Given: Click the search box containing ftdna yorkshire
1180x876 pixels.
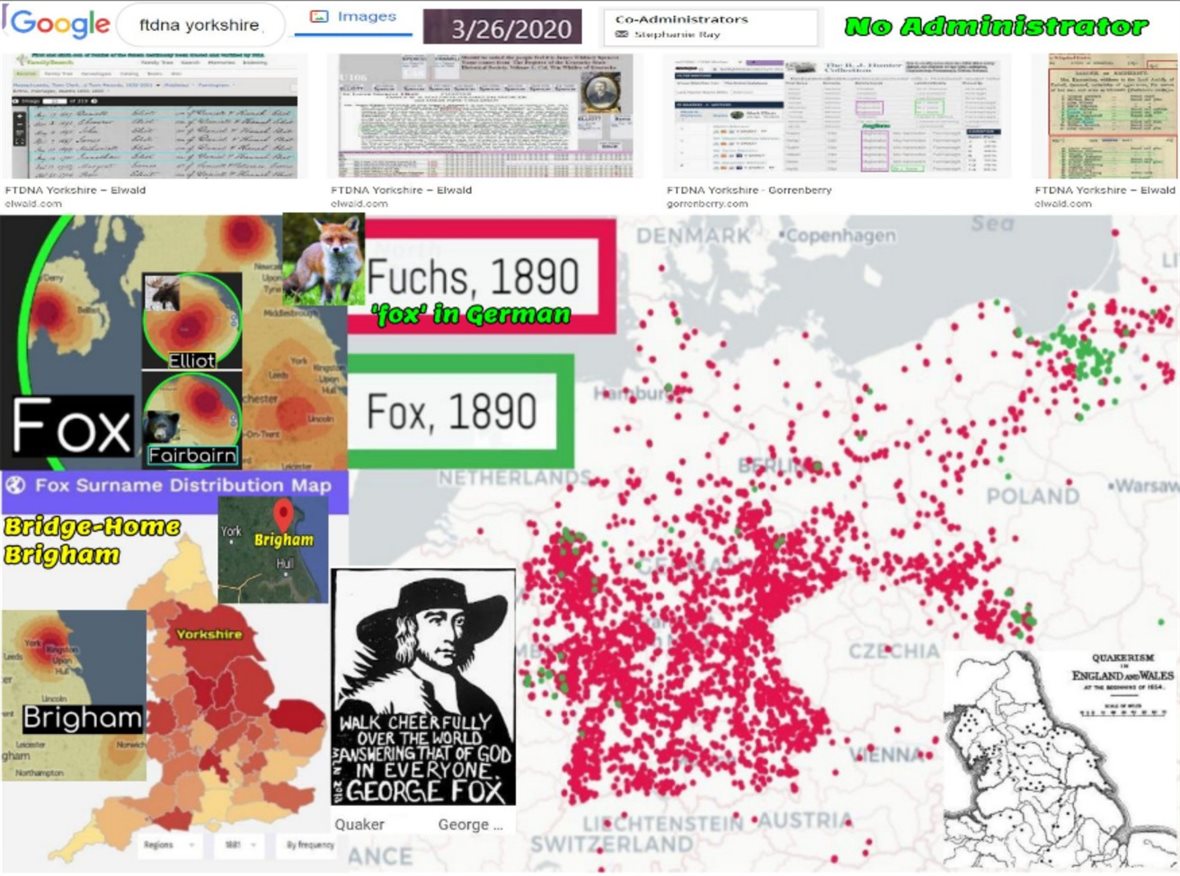Looking at the screenshot, I should pos(199,25).
